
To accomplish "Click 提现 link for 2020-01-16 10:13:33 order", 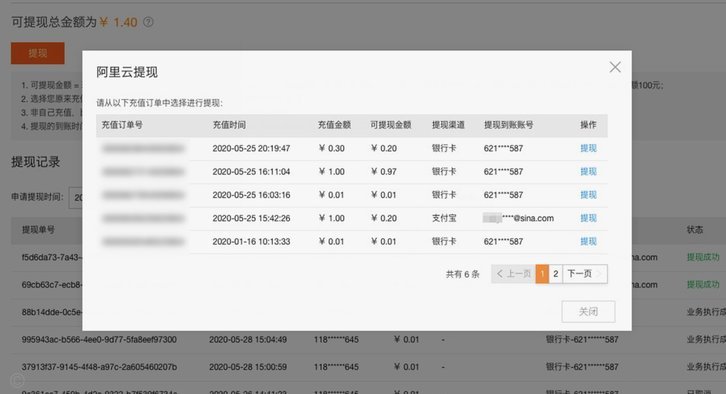I will (x=588, y=241).
